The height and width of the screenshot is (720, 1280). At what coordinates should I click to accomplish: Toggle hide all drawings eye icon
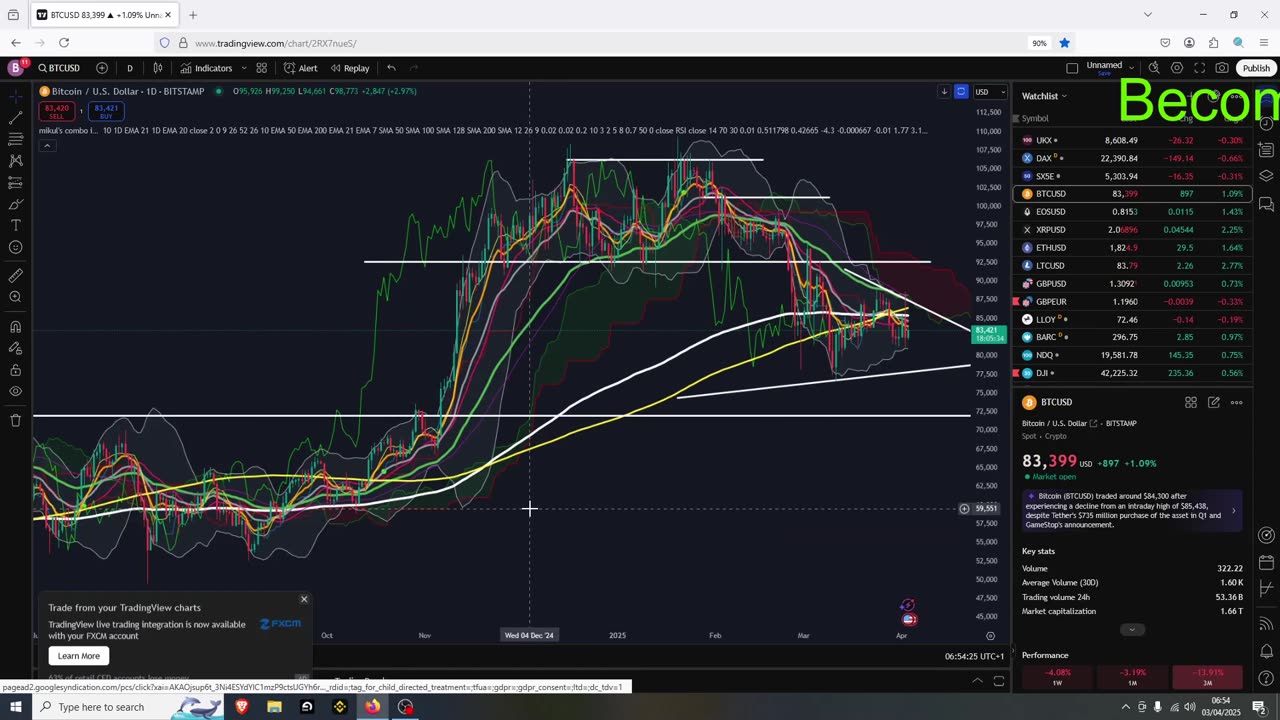click(x=15, y=392)
